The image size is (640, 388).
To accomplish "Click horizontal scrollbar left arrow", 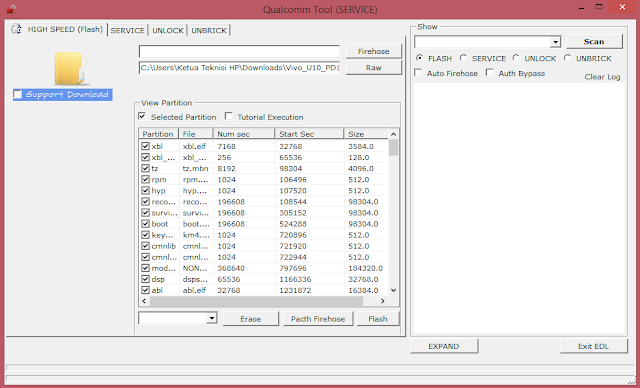I will click(x=144, y=301).
